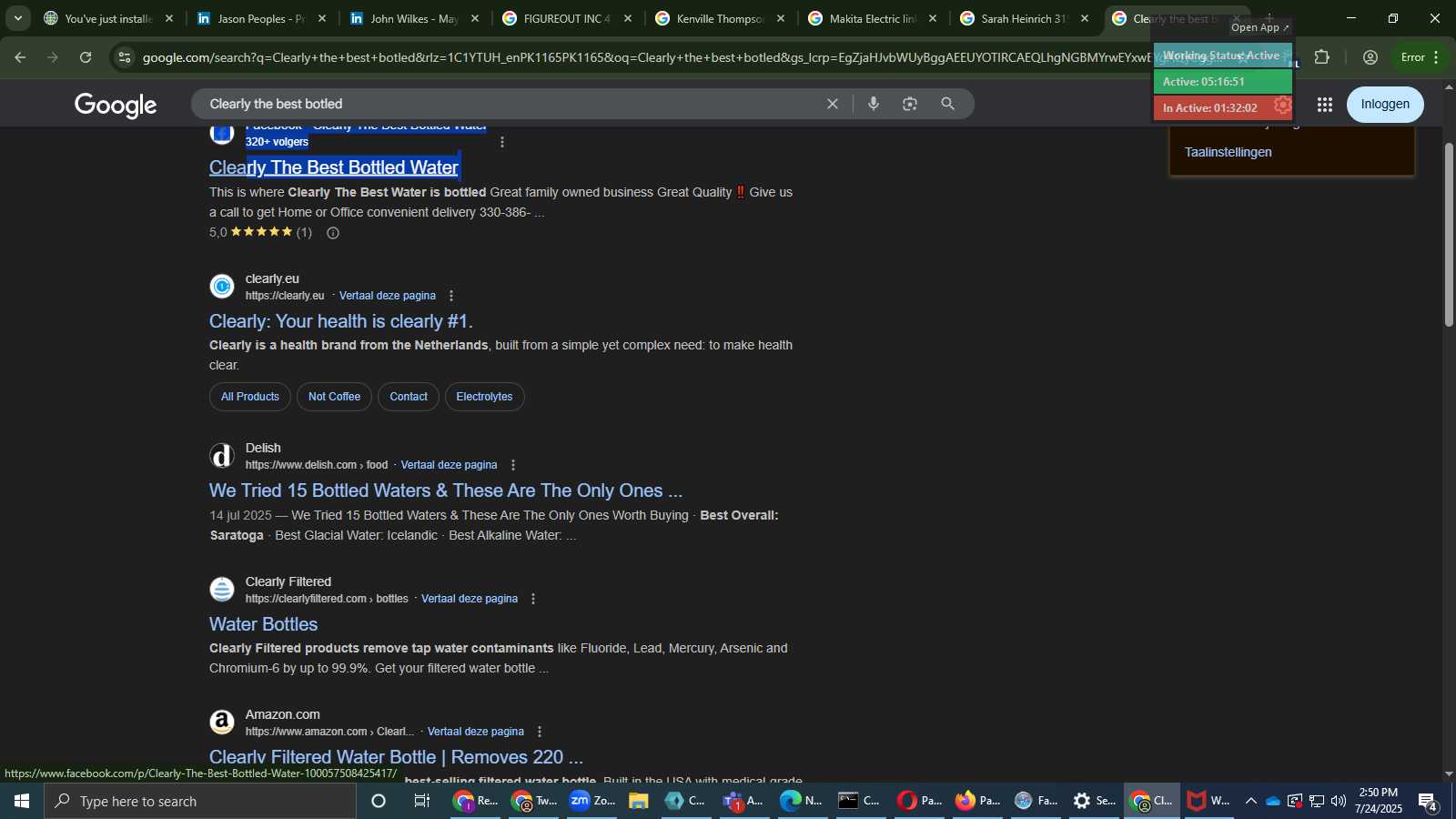Viewport: 1456px width, 819px height.
Task: View site information icon in address bar
Action: 125,57
